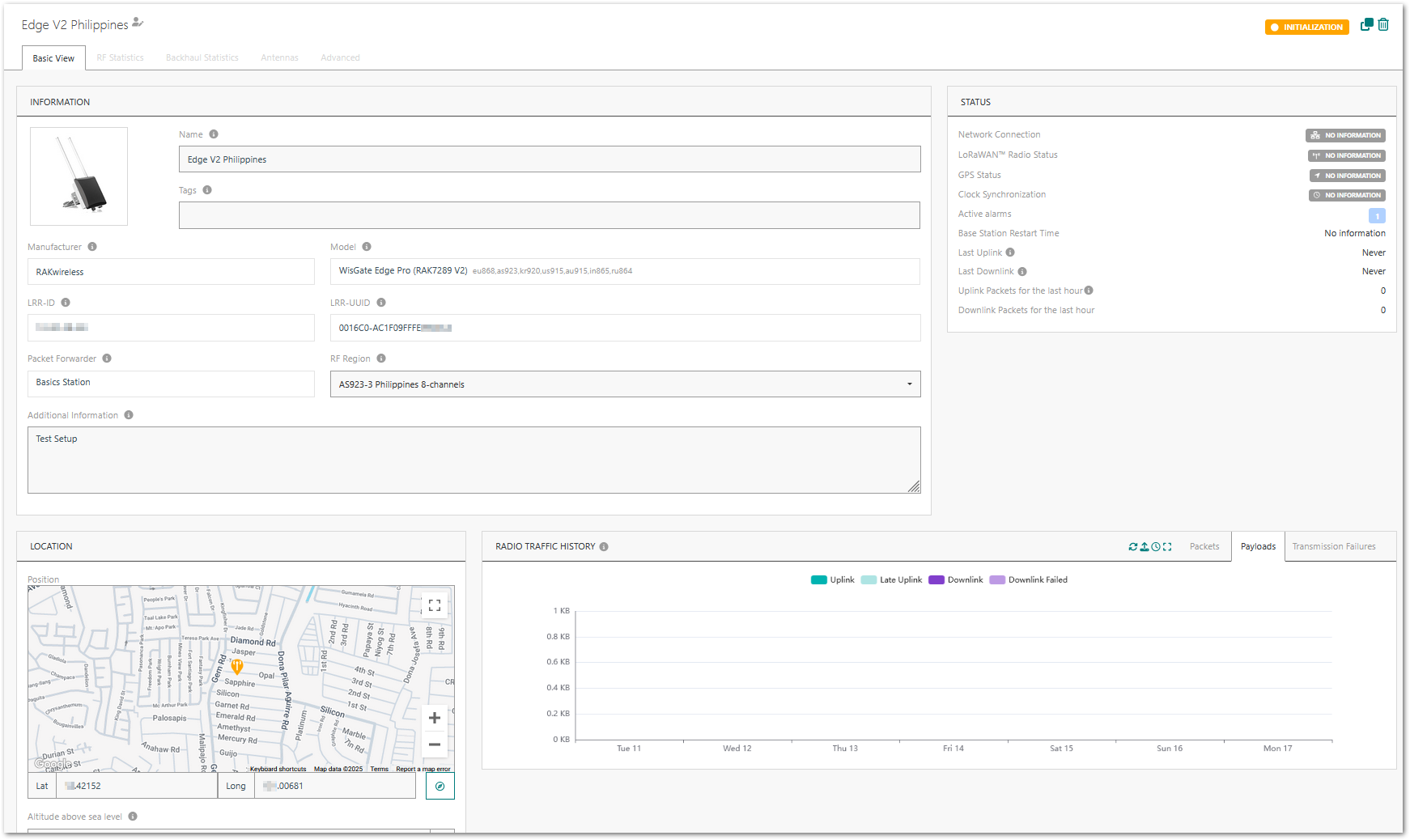The width and height of the screenshot is (1410, 840).
Task: Click info icon next to Manufacturer
Action: point(92,247)
